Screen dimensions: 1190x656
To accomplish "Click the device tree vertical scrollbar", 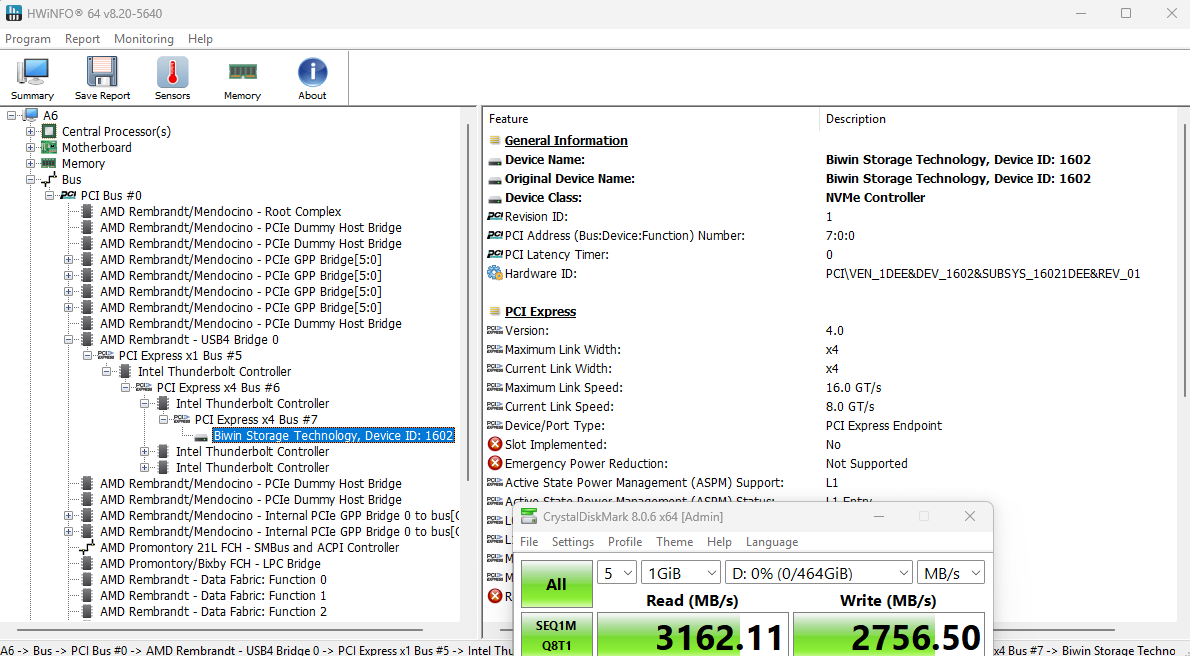I will (x=468, y=304).
